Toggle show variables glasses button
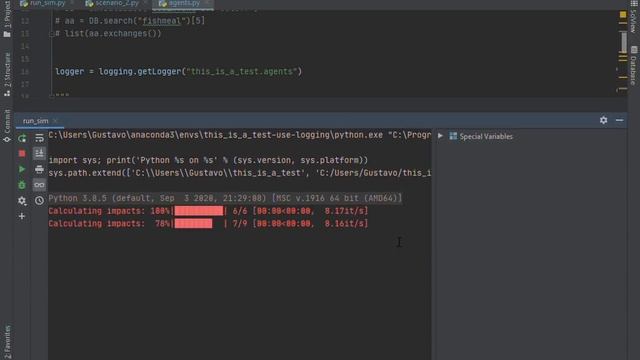The width and height of the screenshot is (640, 360). coord(39,185)
